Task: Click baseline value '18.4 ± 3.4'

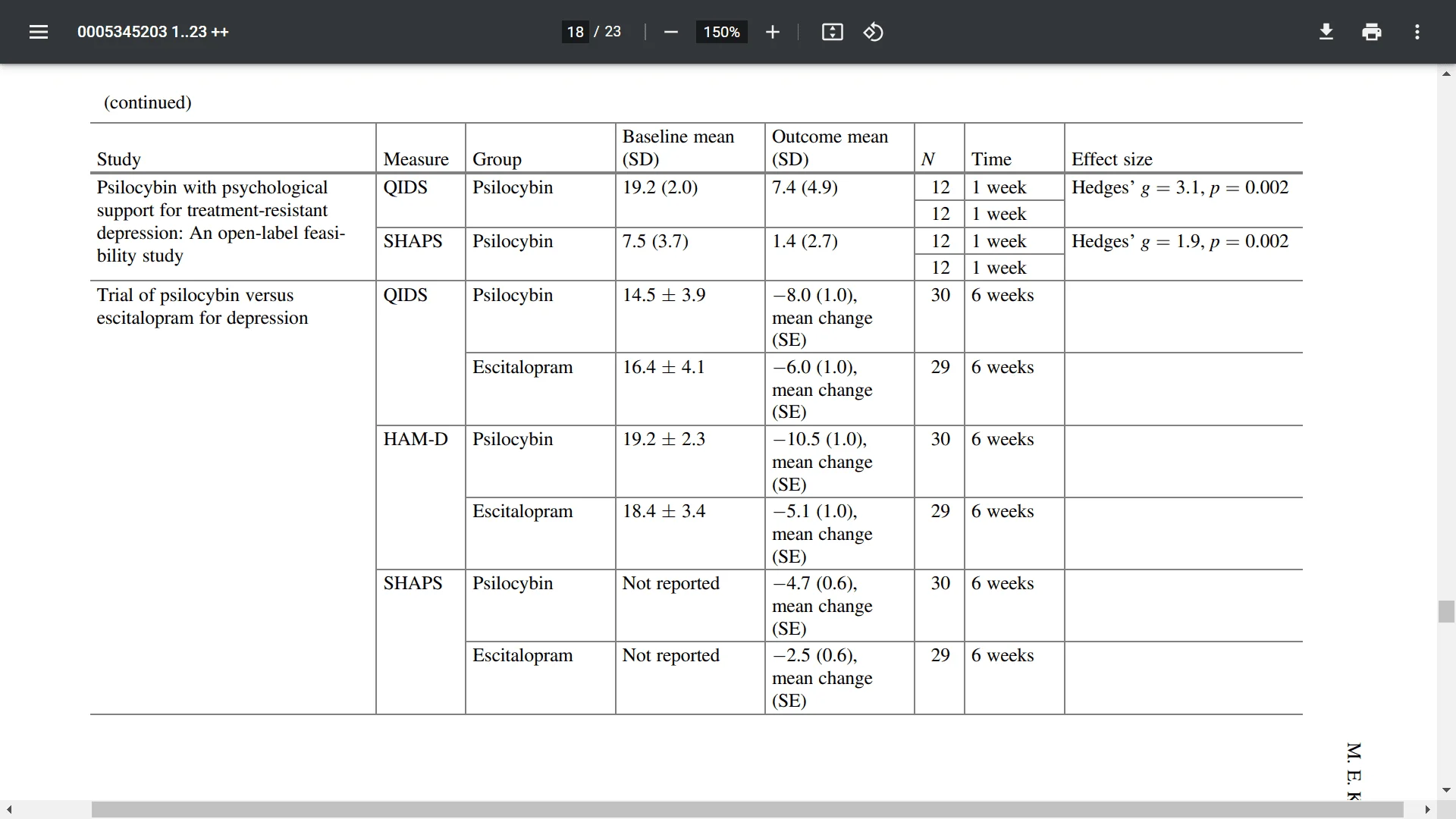Action: [664, 511]
